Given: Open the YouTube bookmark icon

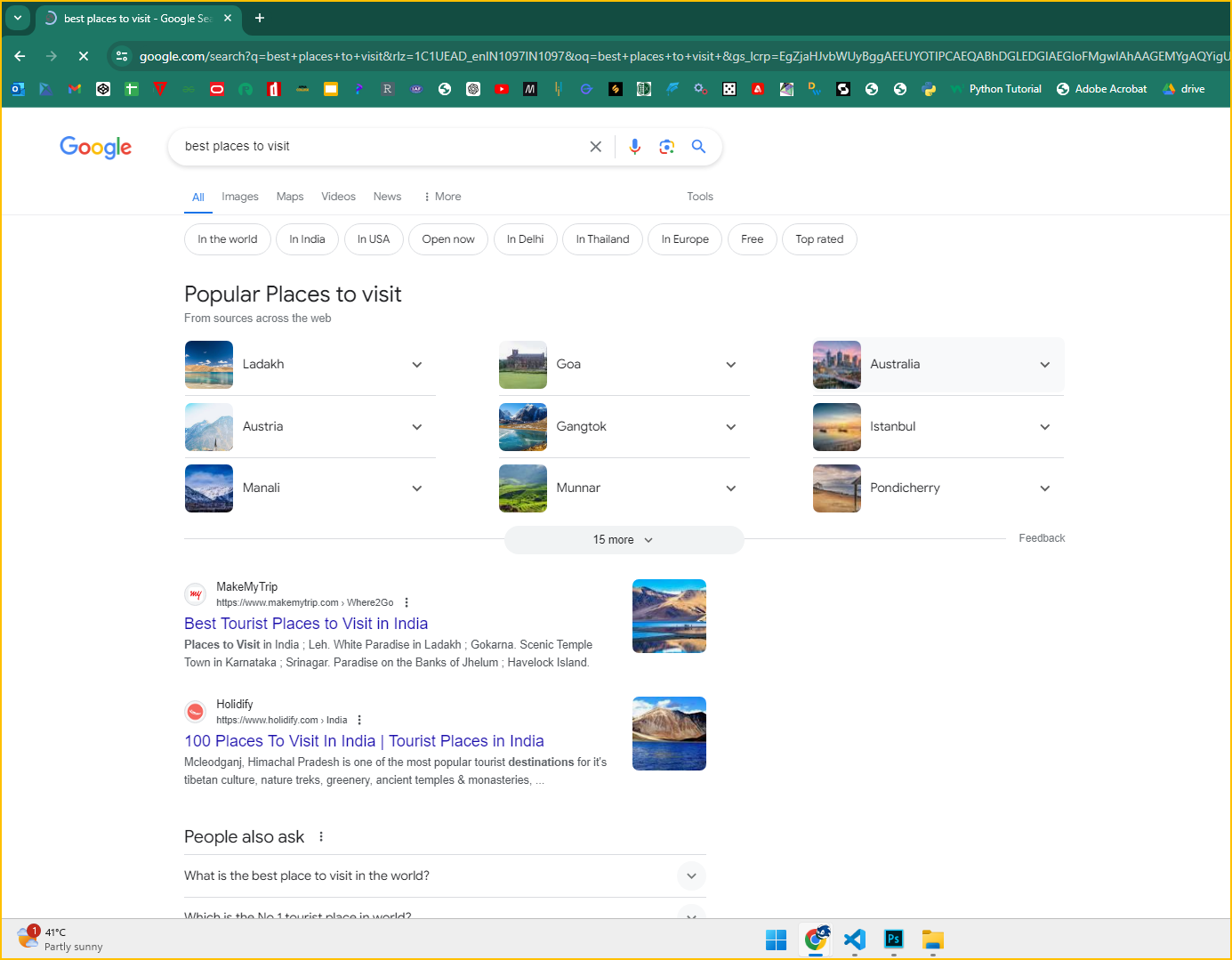Looking at the screenshot, I should click(x=502, y=89).
